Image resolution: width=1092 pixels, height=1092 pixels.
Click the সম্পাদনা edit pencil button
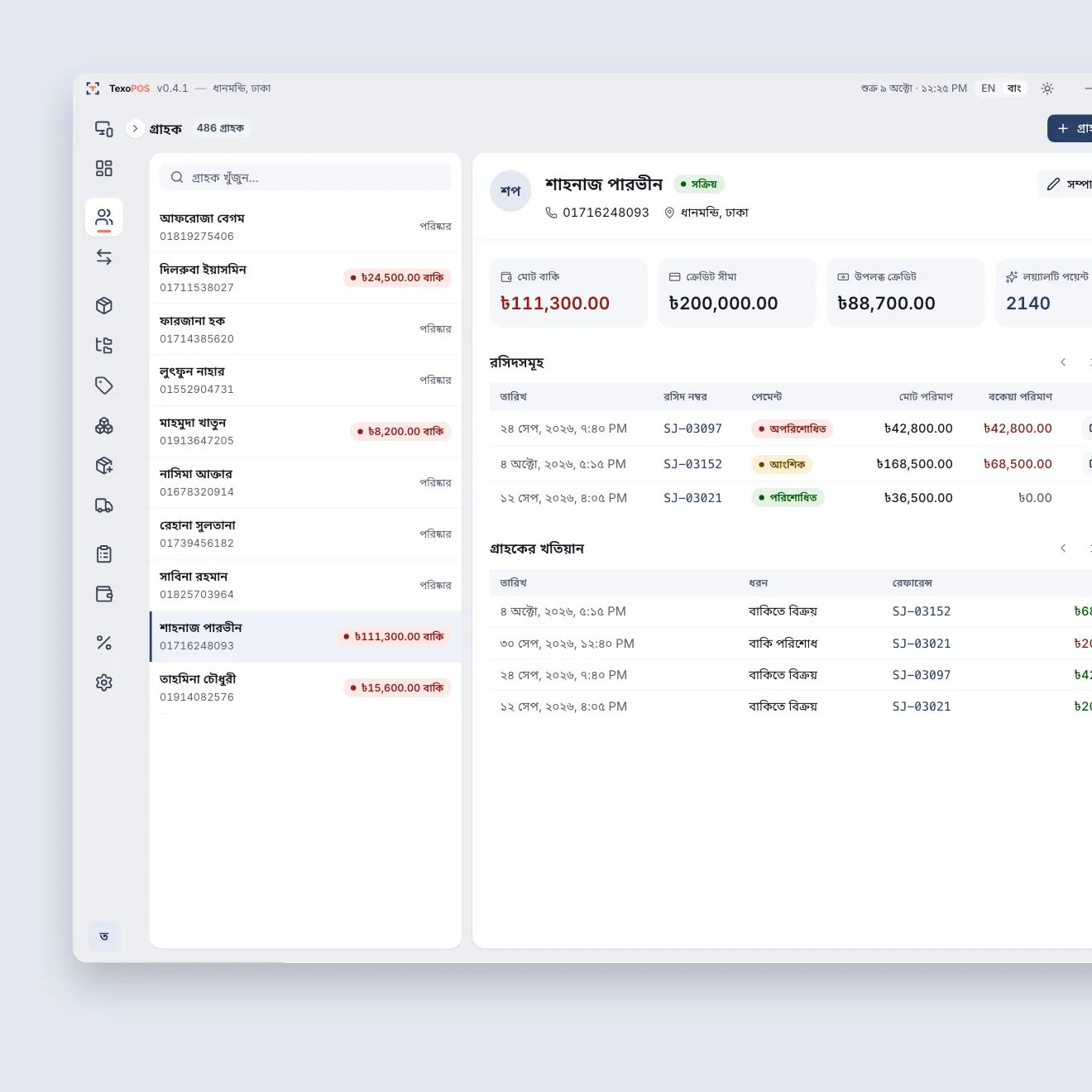[x=1066, y=184]
